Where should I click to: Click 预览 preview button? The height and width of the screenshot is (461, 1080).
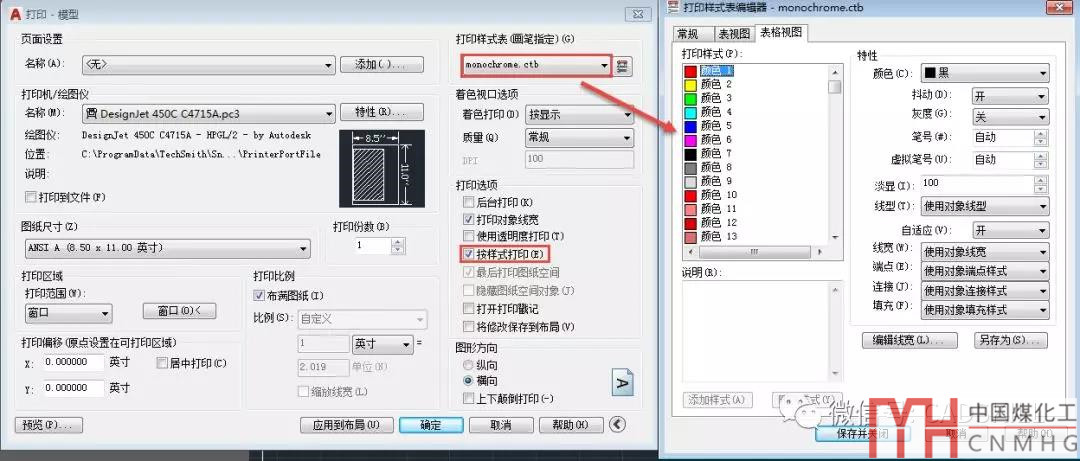[49, 425]
